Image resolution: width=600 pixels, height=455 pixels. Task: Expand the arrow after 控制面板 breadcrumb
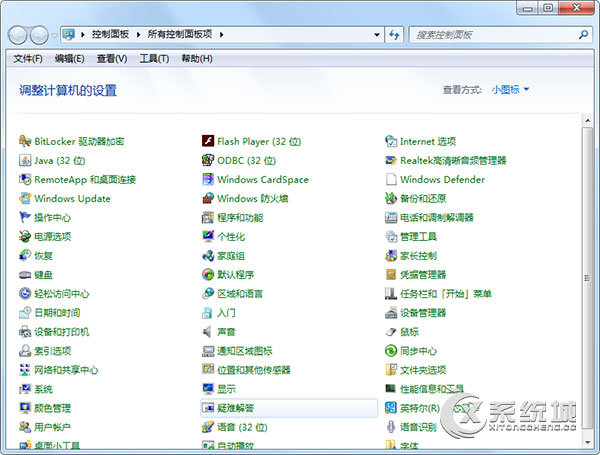pos(139,35)
